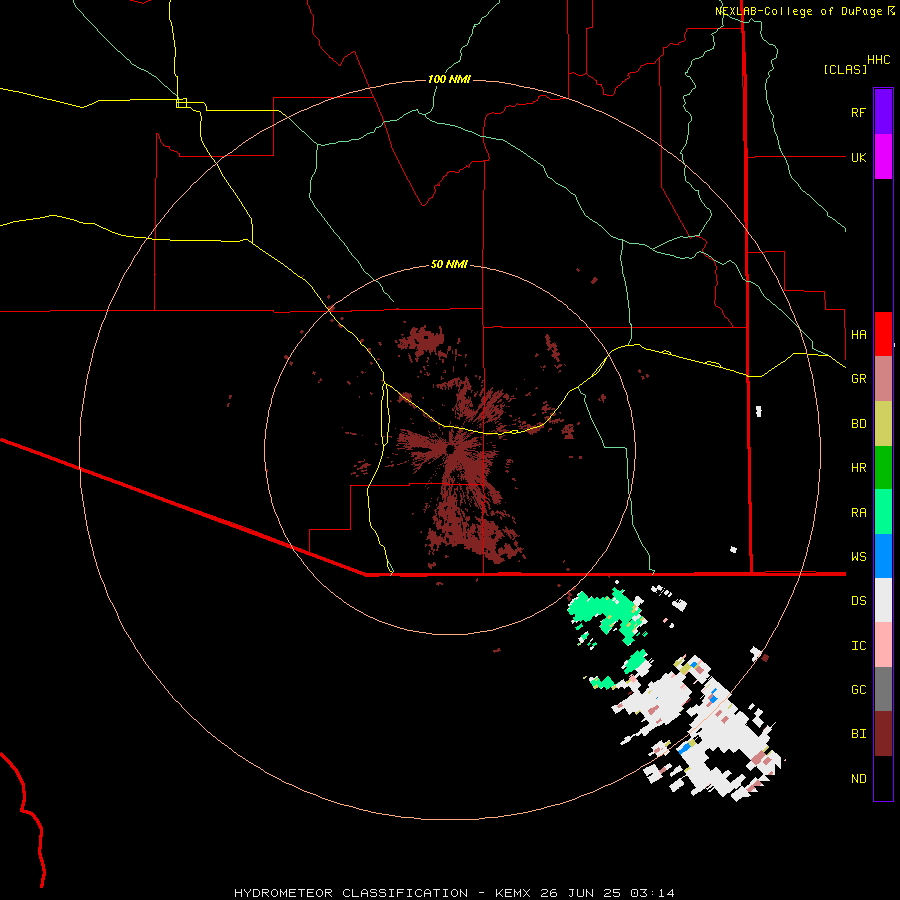Click the 100 NMI range ring label
The image size is (900, 900).
(x=449, y=79)
